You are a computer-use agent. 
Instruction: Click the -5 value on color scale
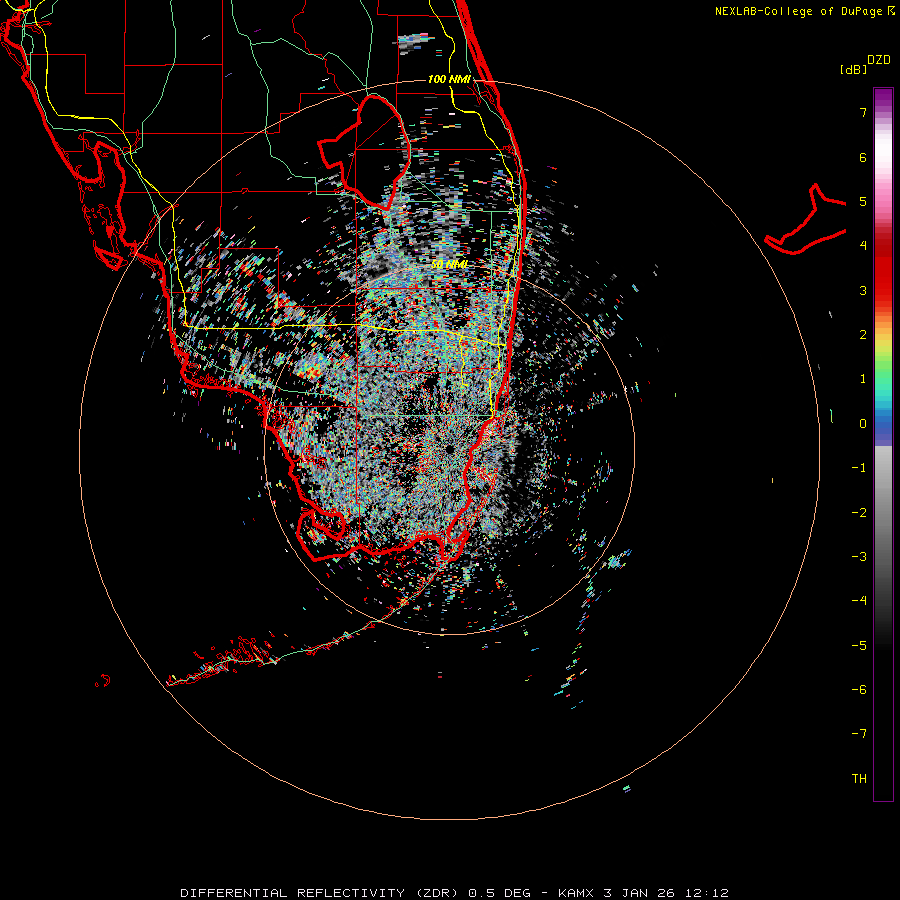859,645
